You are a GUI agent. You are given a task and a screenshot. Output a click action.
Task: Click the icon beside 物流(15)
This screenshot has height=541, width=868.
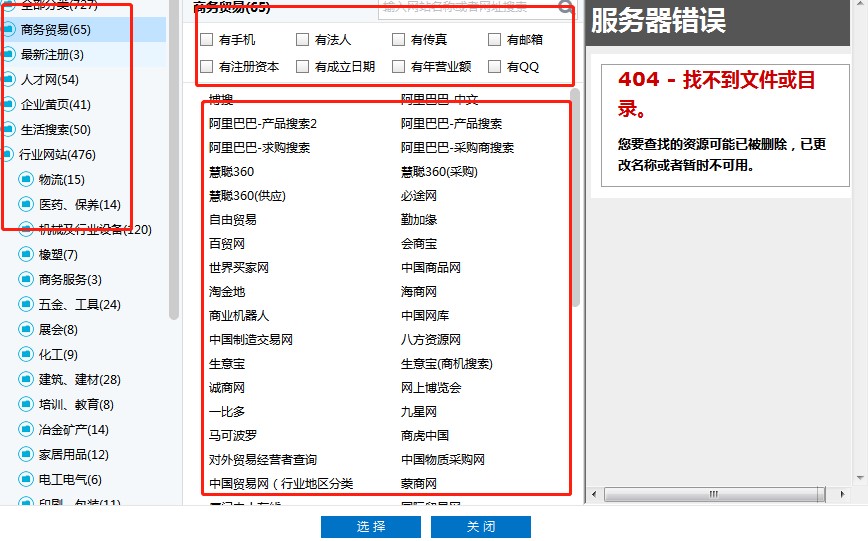[26, 179]
